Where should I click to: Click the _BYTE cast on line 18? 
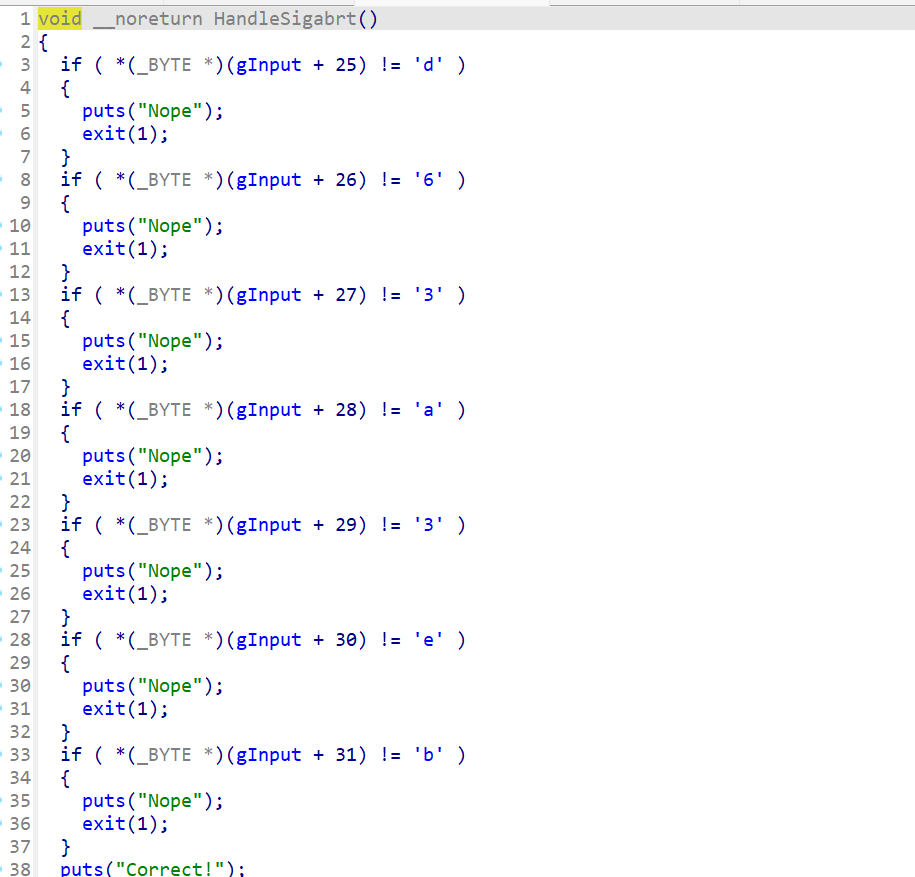(x=165, y=410)
